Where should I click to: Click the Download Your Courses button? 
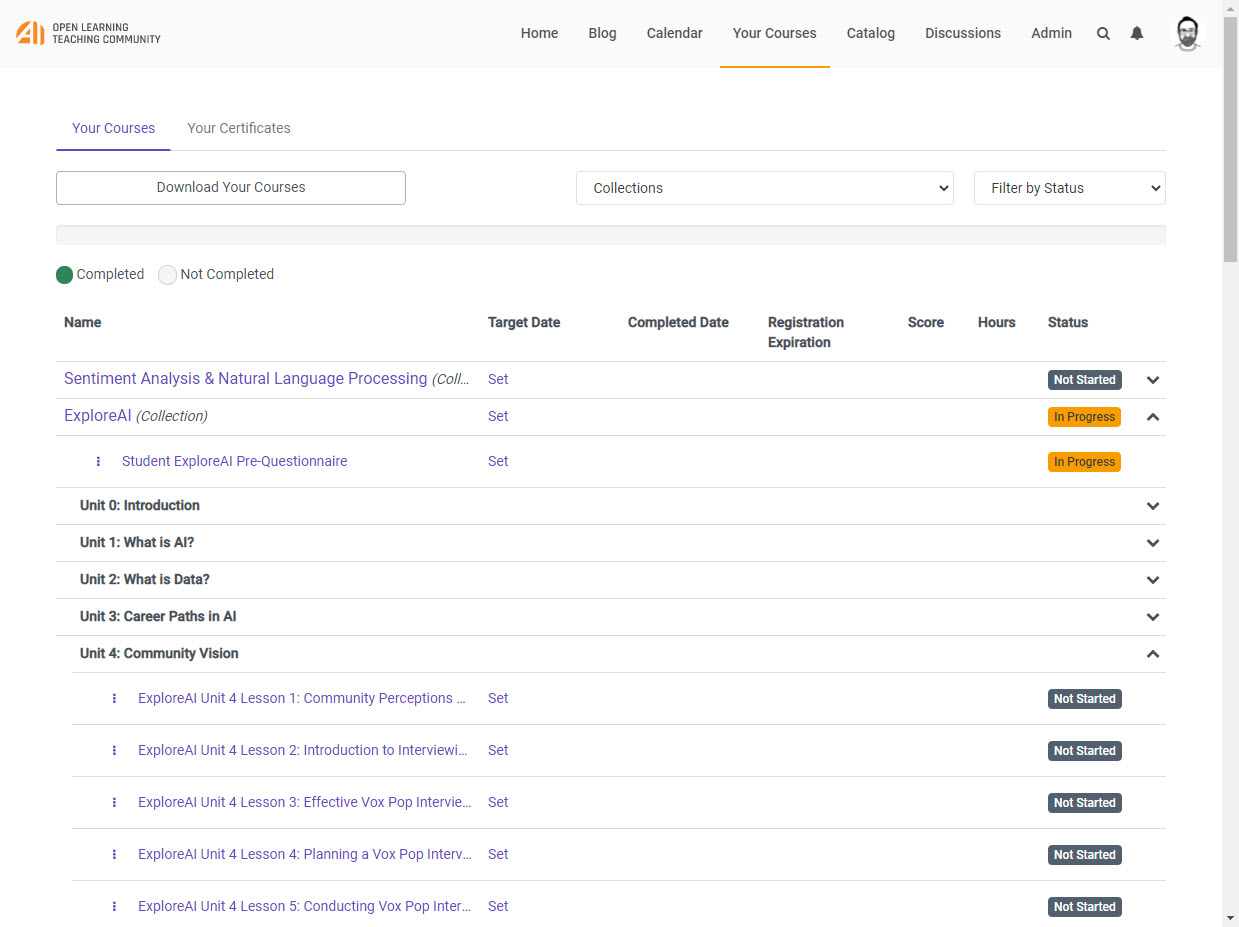click(x=231, y=188)
